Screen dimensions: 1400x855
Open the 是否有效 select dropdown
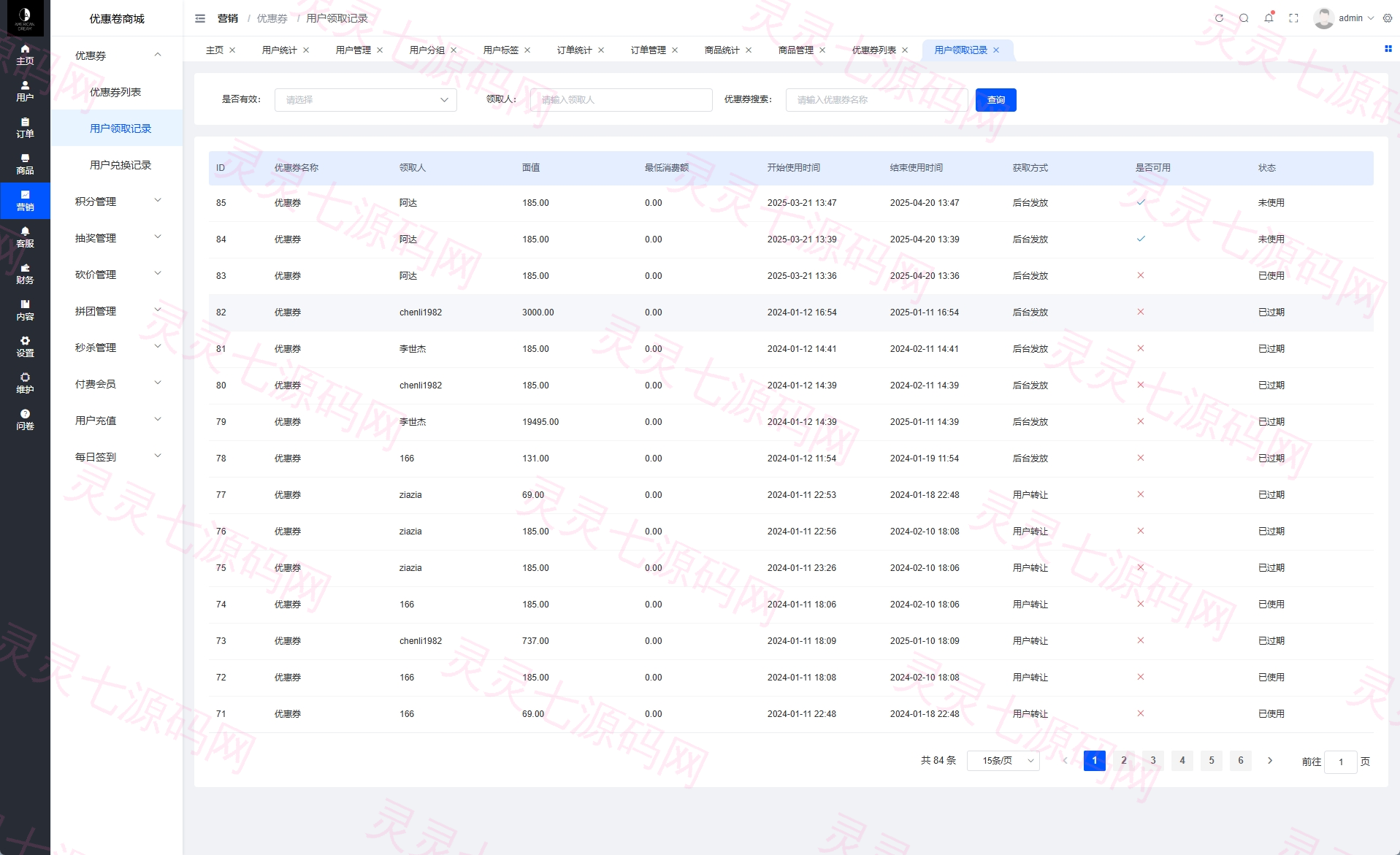pos(366,100)
